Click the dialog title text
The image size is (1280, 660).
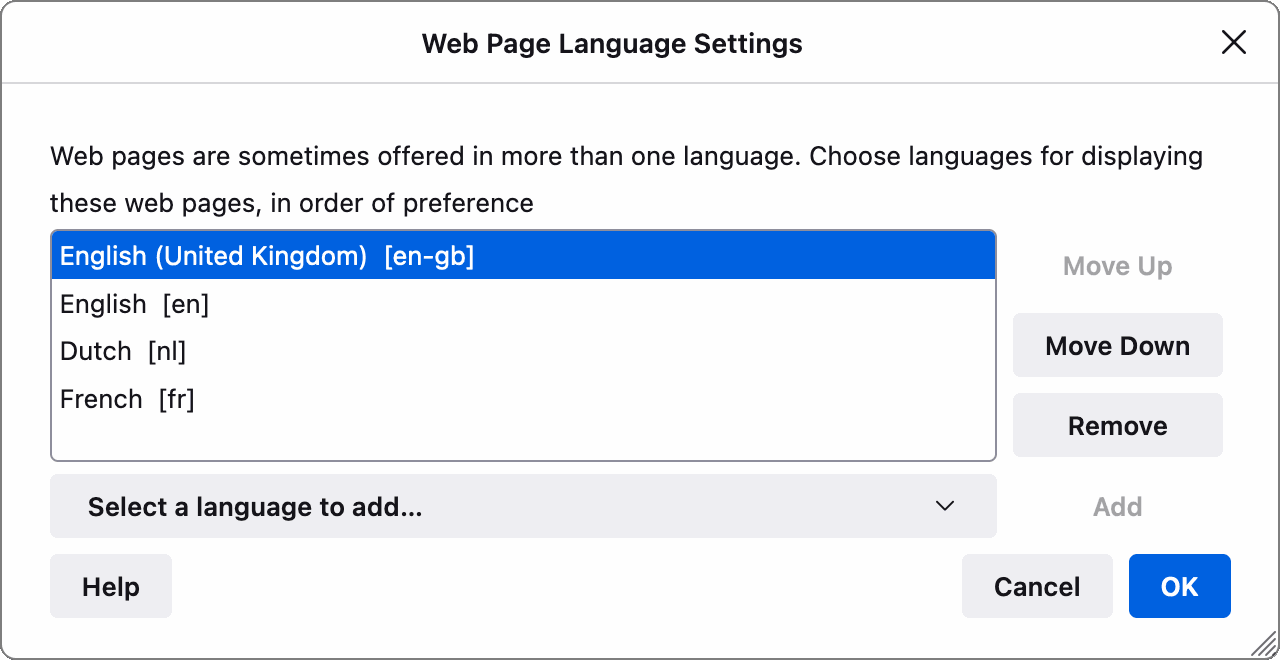(x=612, y=43)
